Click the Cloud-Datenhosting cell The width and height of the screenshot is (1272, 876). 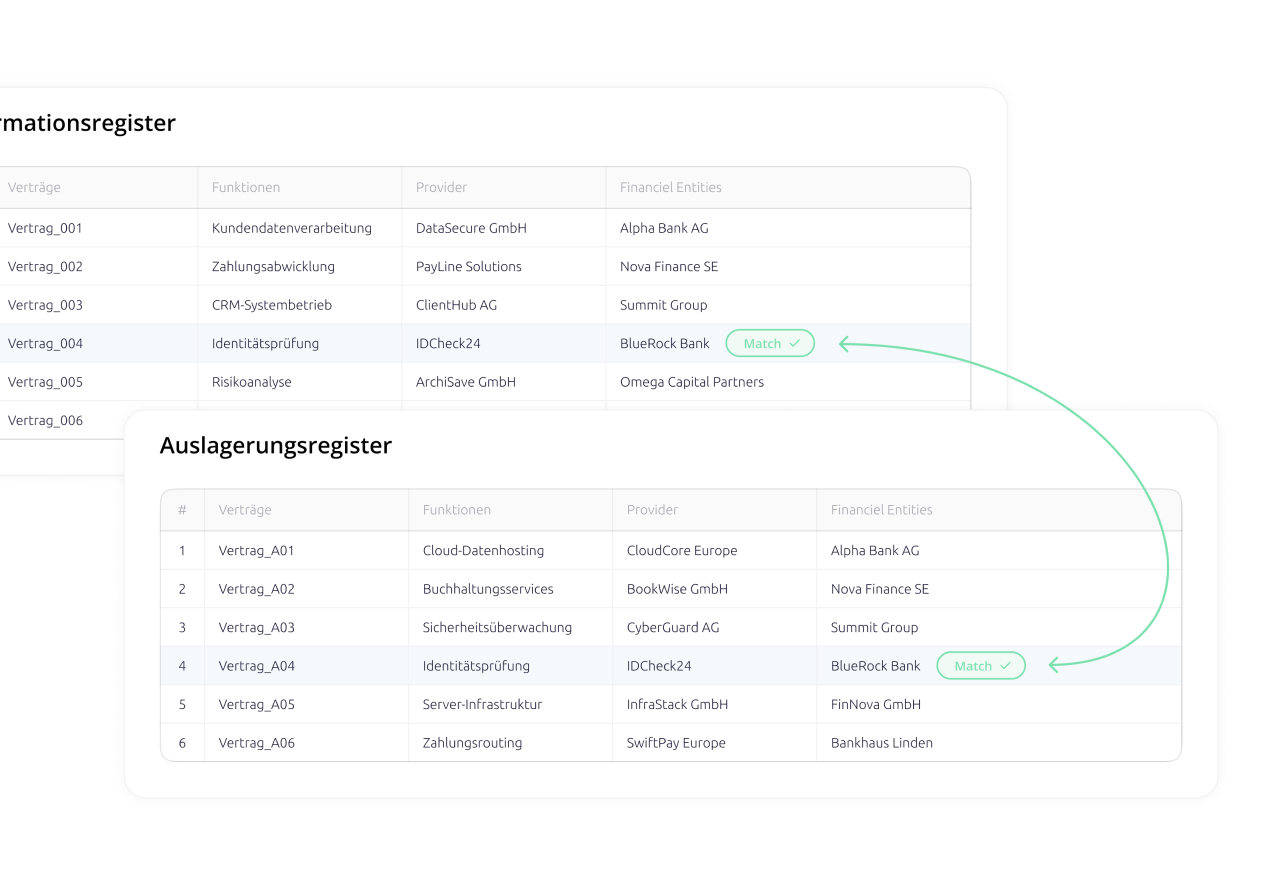click(484, 551)
